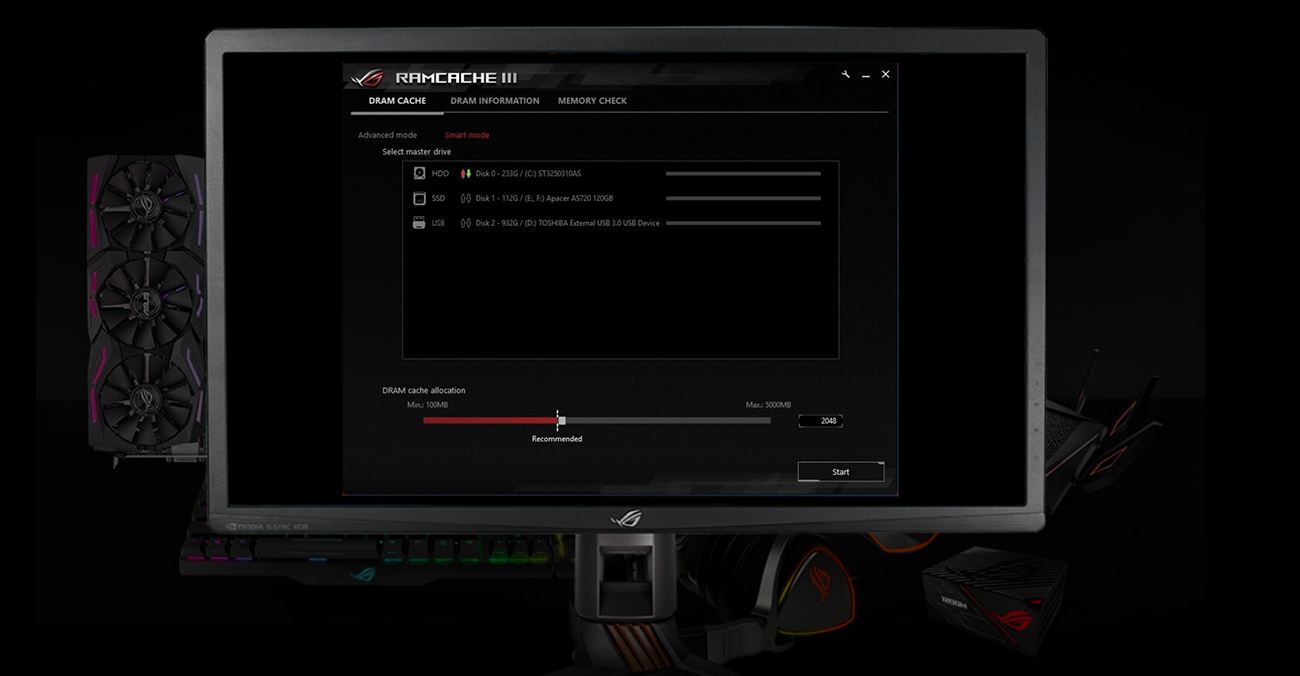
Task: Click the HDD drive type icon
Action: 419,173
